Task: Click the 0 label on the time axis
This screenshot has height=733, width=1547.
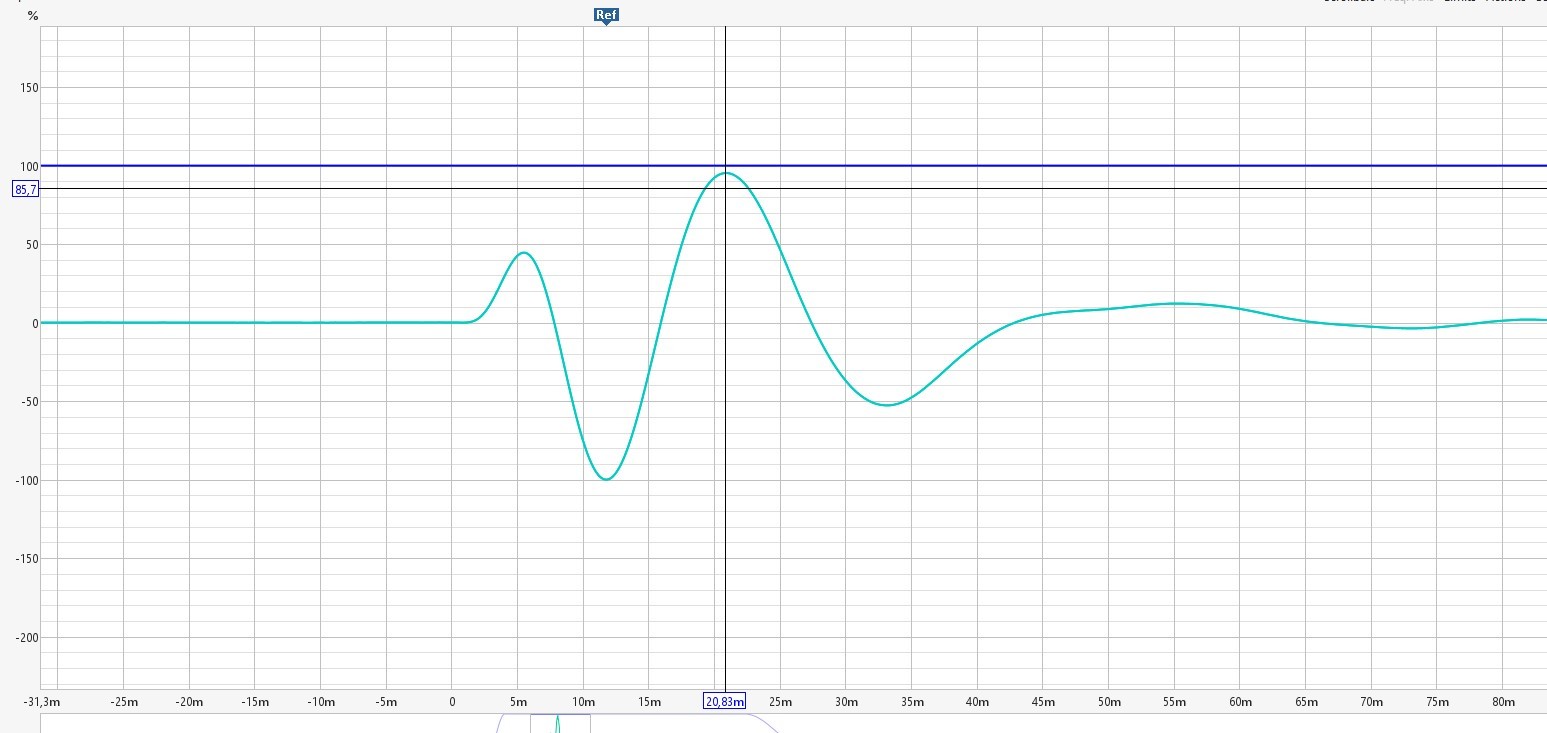Action: pos(452,702)
